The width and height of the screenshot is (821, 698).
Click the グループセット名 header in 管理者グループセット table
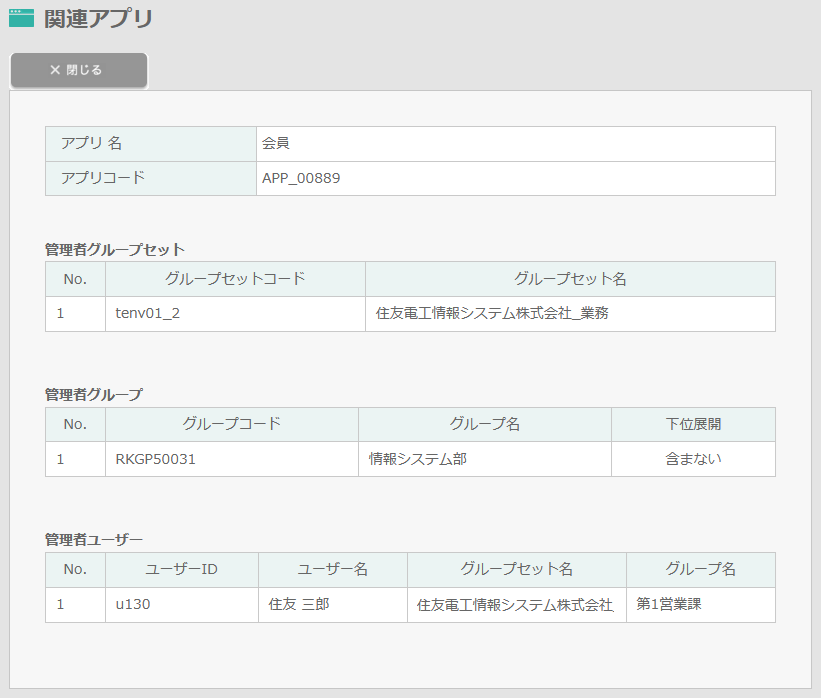[570, 279]
